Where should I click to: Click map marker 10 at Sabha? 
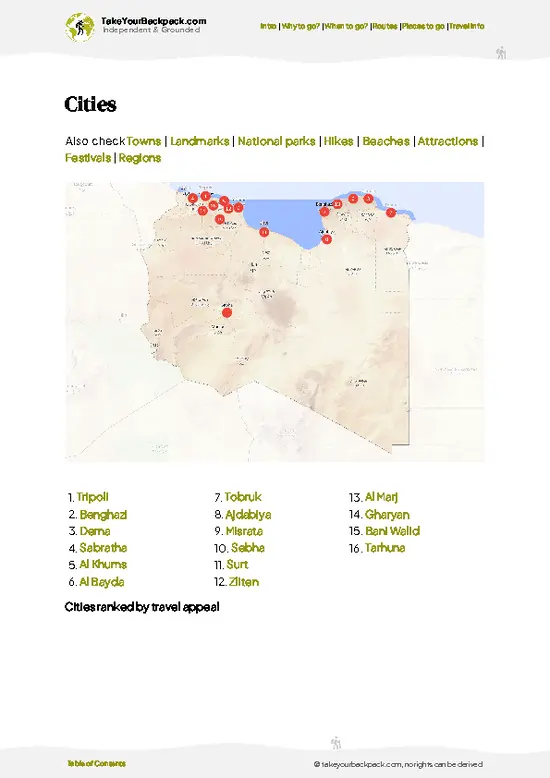(x=227, y=313)
